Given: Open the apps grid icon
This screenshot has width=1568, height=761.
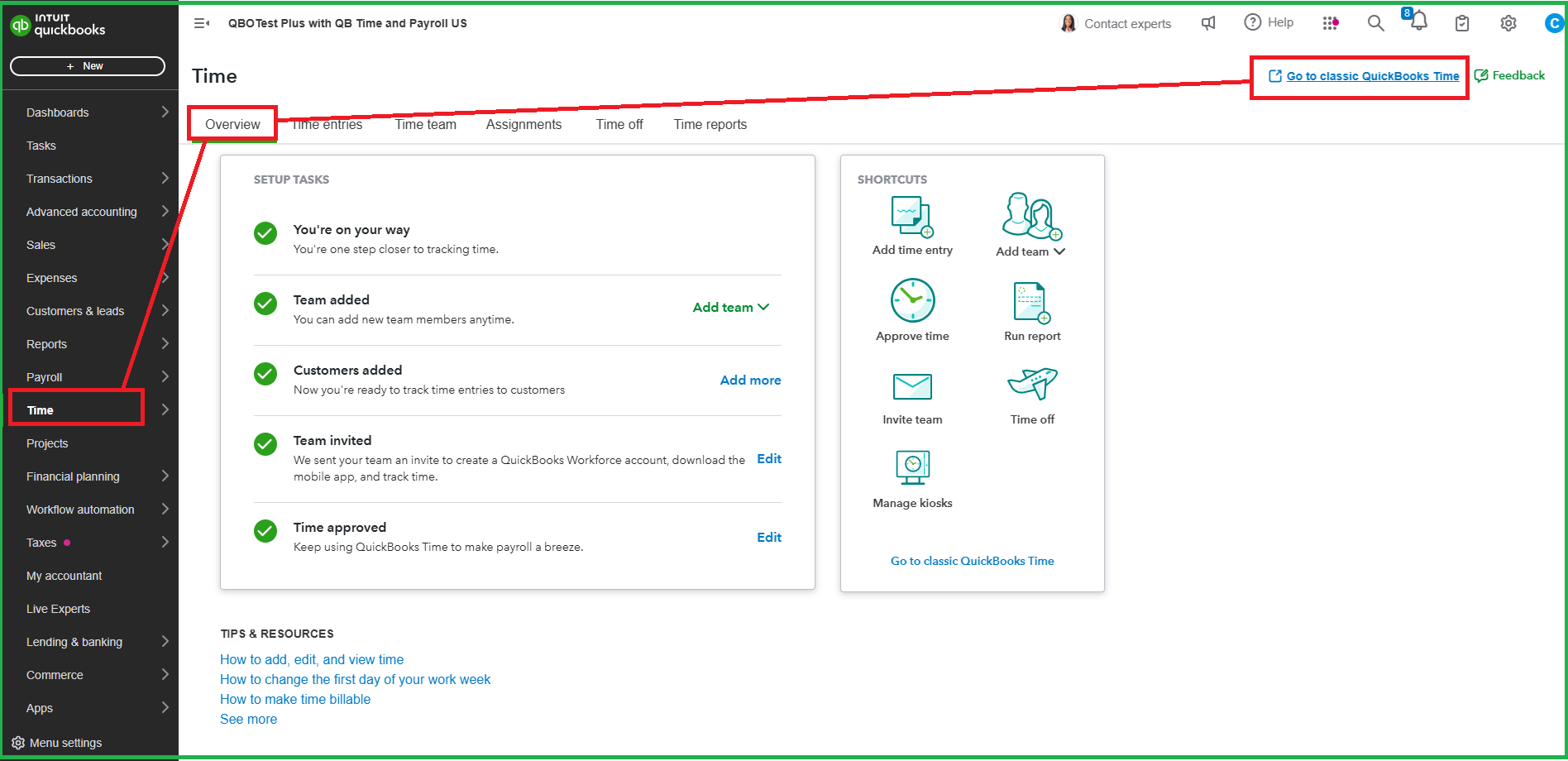Looking at the screenshot, I should (x=1330, y=23).
